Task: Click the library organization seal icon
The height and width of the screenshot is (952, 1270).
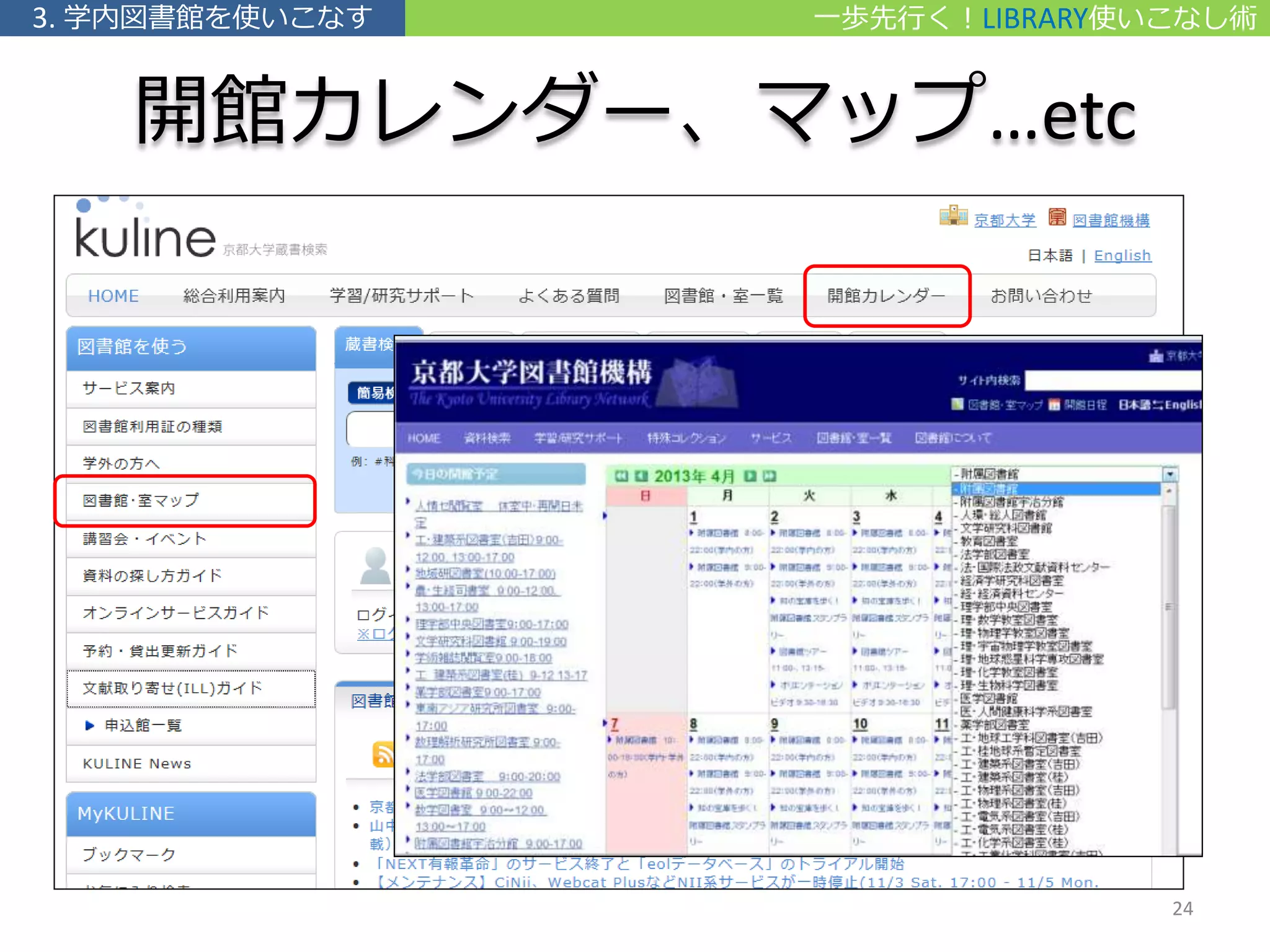Action: click(x=1057, y=218)
